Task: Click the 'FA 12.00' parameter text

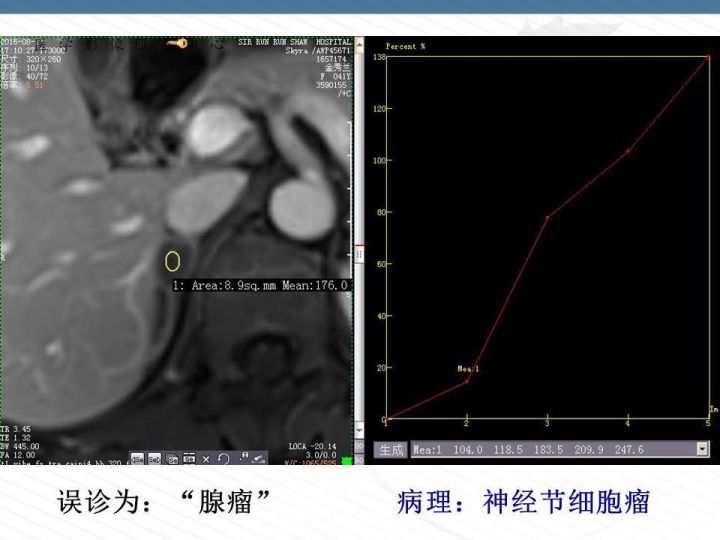Action: (17, 455)
